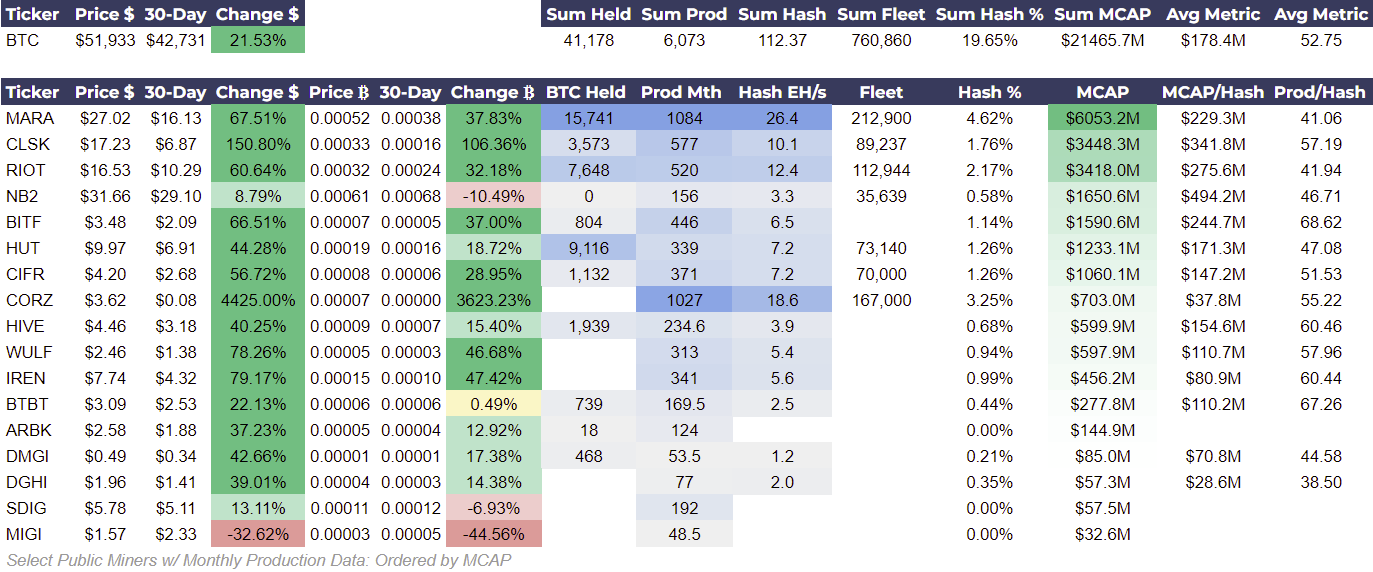Click the 760,860 sum fleet value

pyautogui.click(x=881, y=40)
